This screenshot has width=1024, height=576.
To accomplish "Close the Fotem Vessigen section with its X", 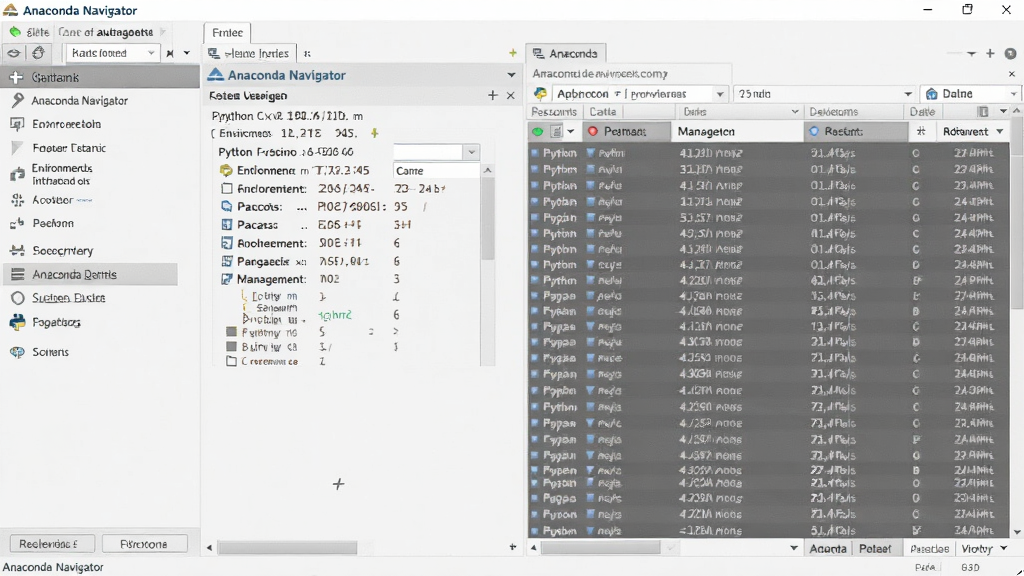I will coord(511,95).
